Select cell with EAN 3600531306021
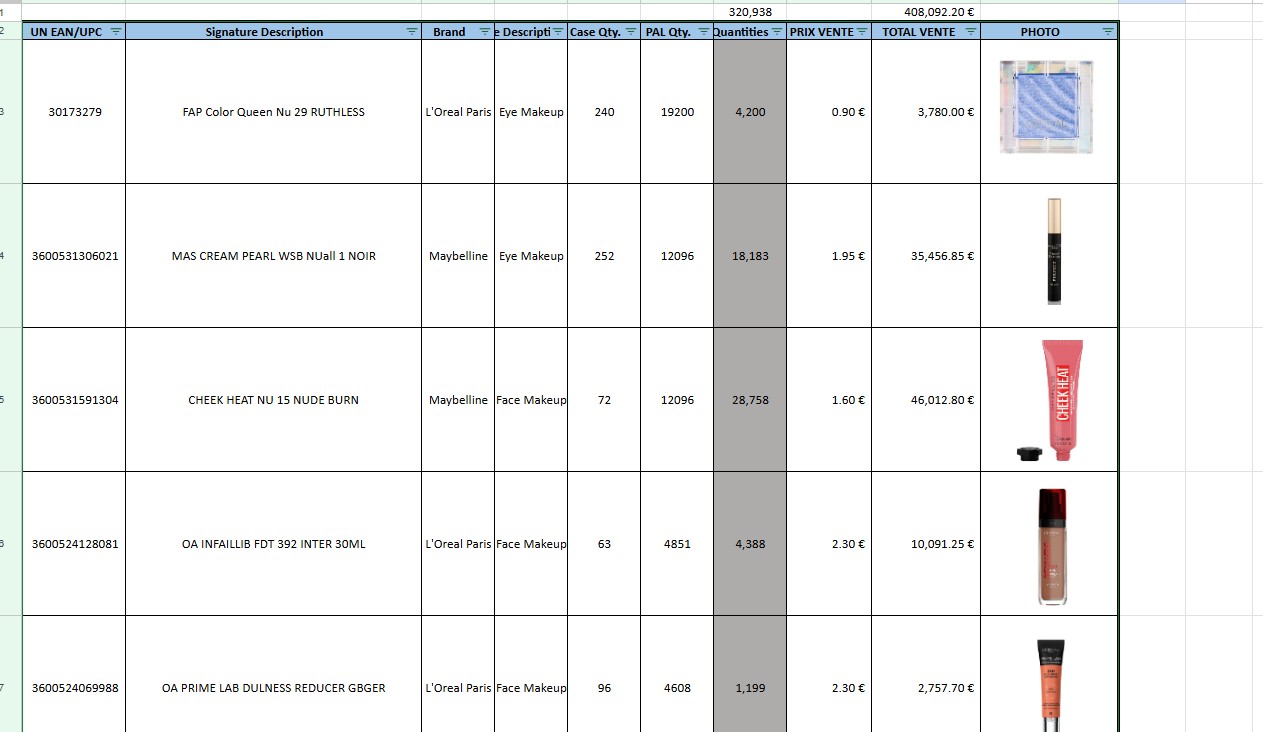The image size is (1263, 732). [x=75, y=256]
